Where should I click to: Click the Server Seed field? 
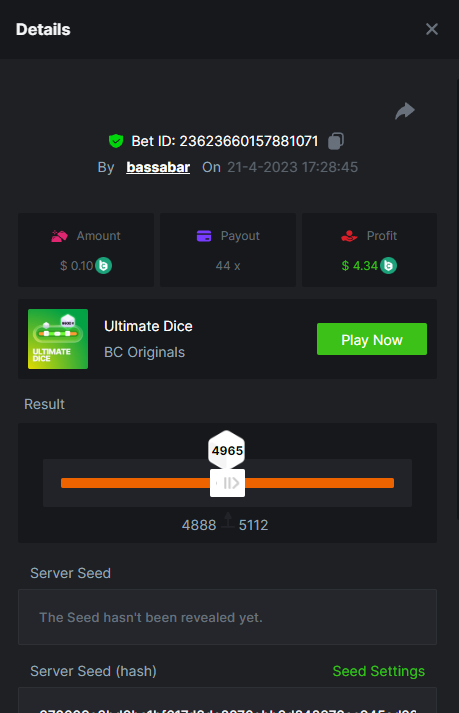tap(227, 617)
